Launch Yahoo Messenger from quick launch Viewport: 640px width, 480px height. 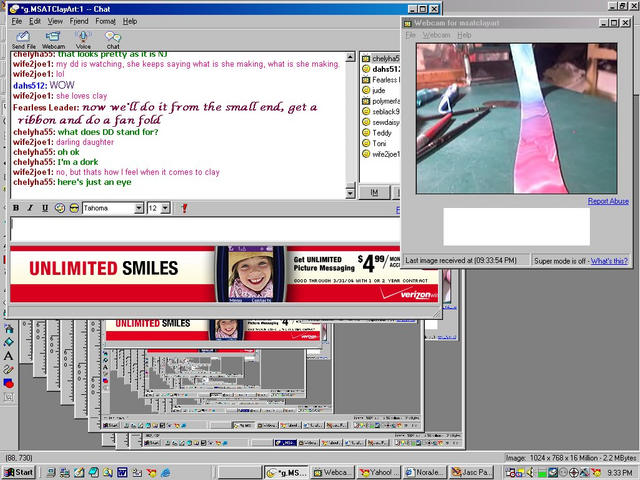pyautogui.click(x=151, y=473)
